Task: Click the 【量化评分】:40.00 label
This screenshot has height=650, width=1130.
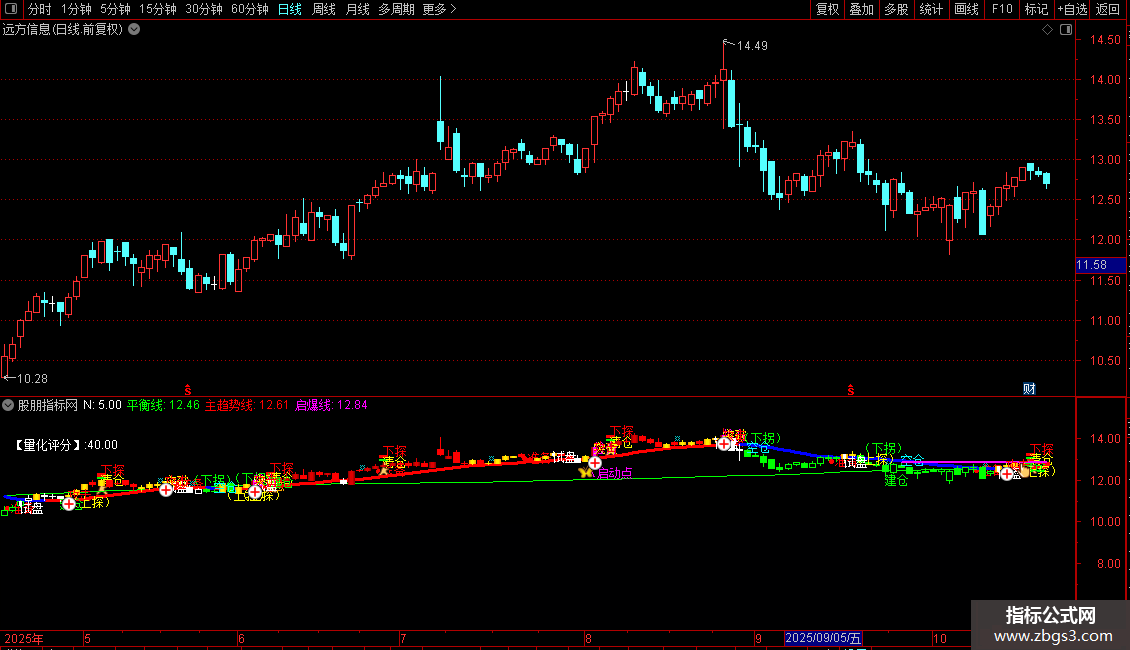Action: [x=65, y=445]
